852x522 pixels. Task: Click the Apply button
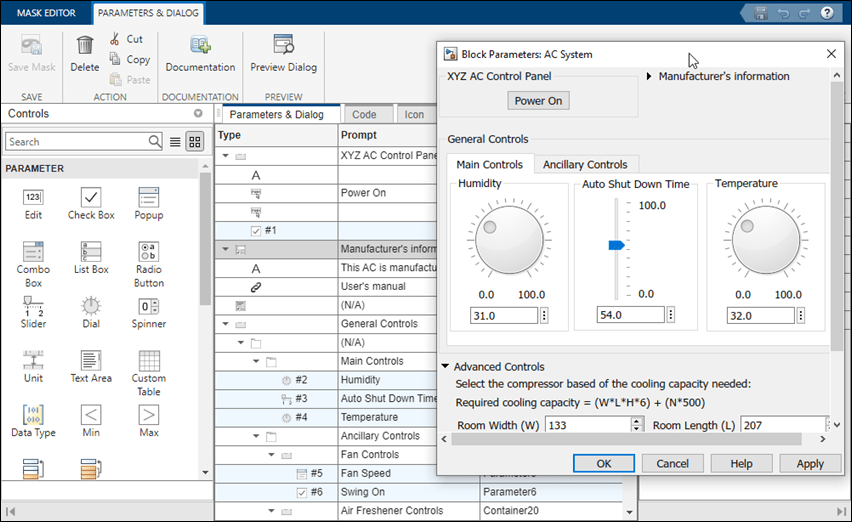[x=810, y=463]
